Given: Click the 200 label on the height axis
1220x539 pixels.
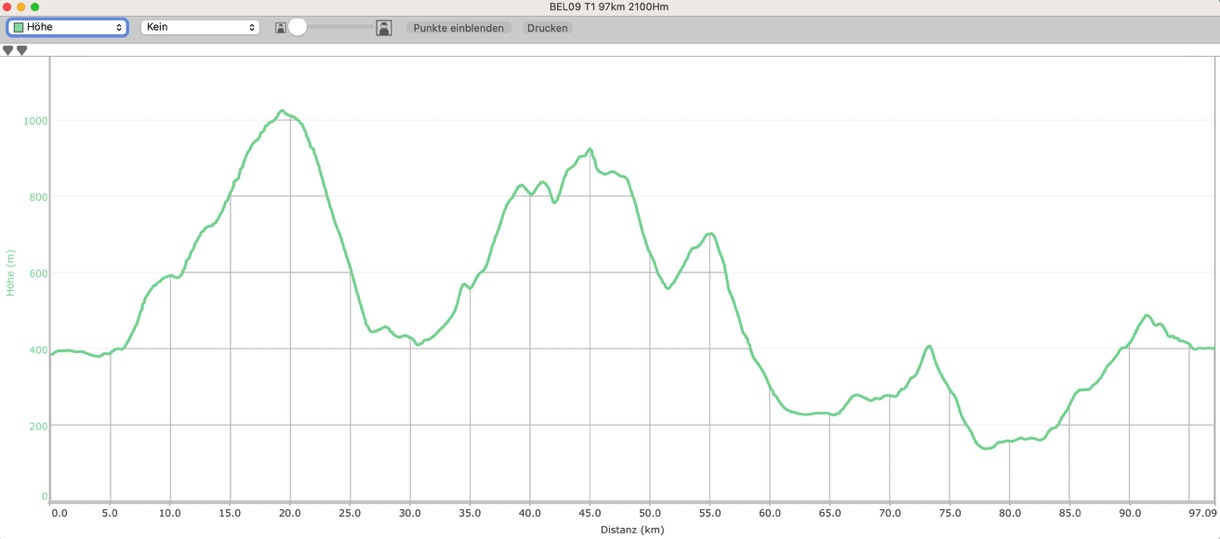Looking at the screenshot, I should (38, 426).
